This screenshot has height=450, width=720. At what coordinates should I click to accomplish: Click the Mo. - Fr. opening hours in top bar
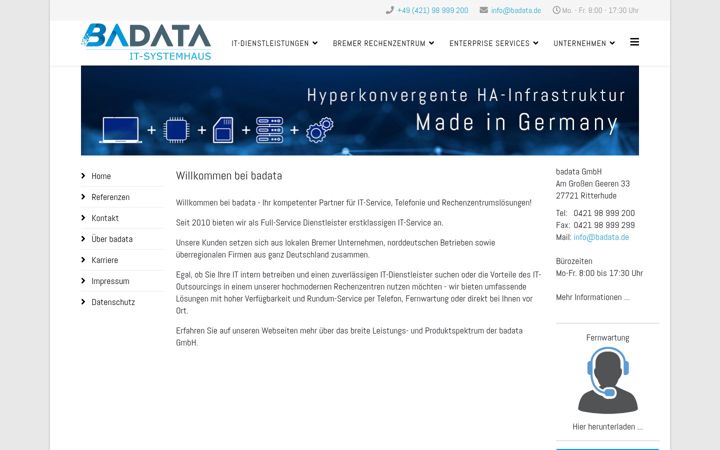[600, 10]
